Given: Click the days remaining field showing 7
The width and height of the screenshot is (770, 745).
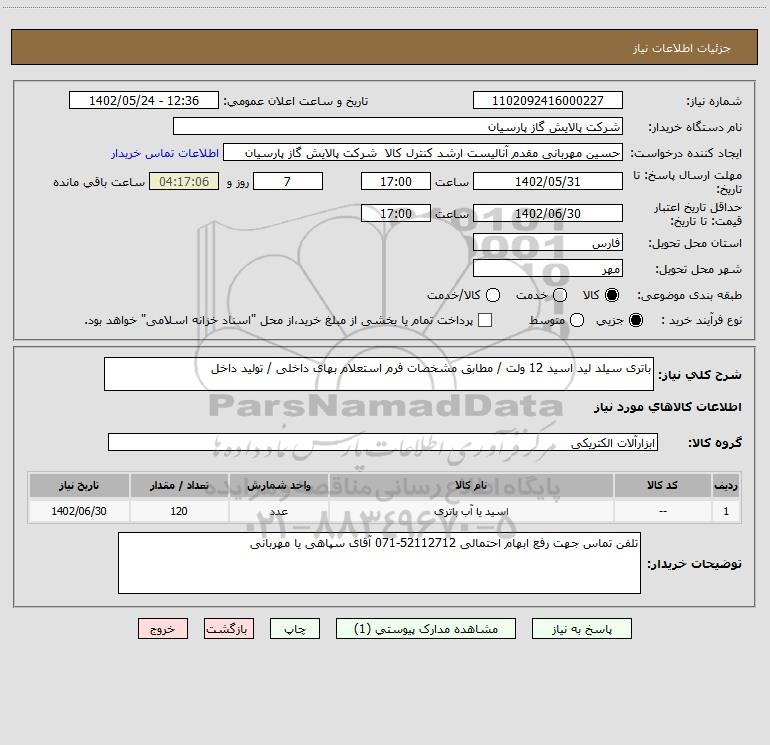Looking at the screenshot, I should pyautogui.click(x=288, y=181).
